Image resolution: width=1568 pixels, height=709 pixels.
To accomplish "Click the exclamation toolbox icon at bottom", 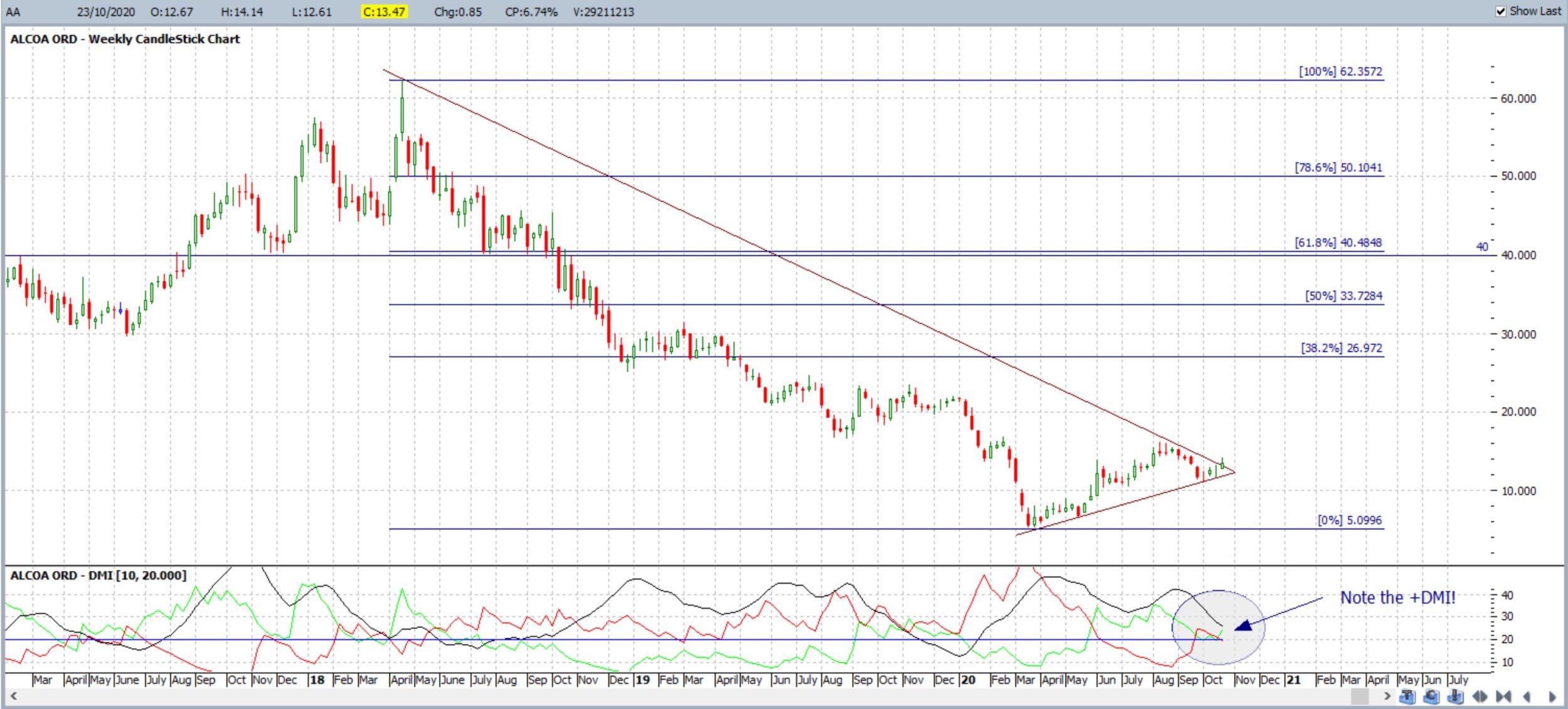I will [1455, 696].
